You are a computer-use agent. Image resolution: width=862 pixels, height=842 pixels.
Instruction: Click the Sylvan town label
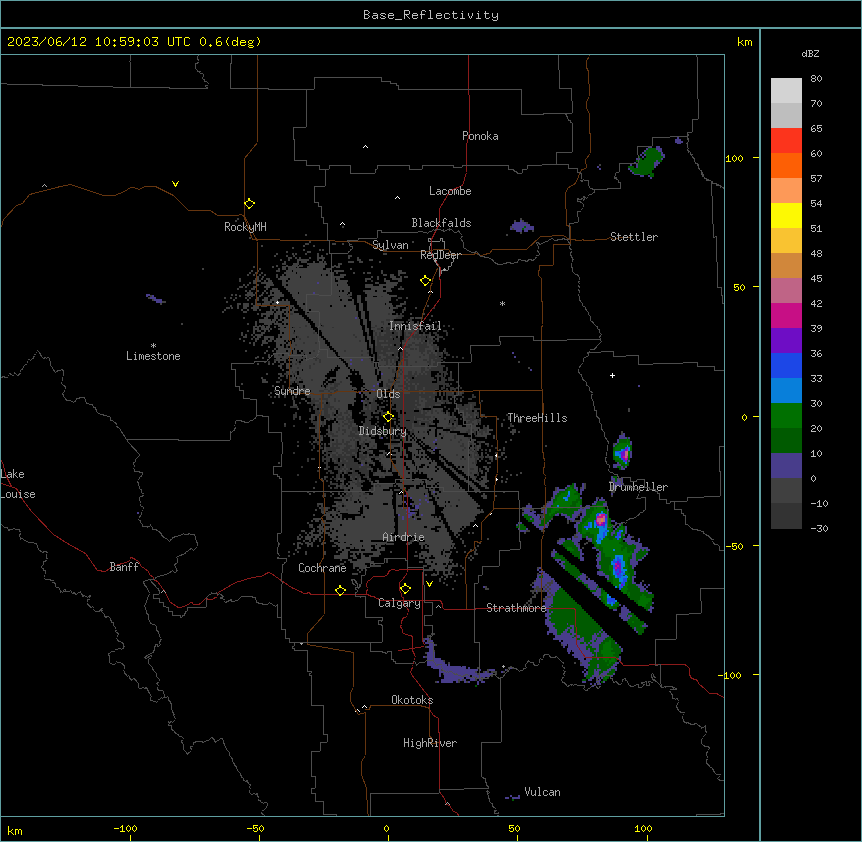390,245
